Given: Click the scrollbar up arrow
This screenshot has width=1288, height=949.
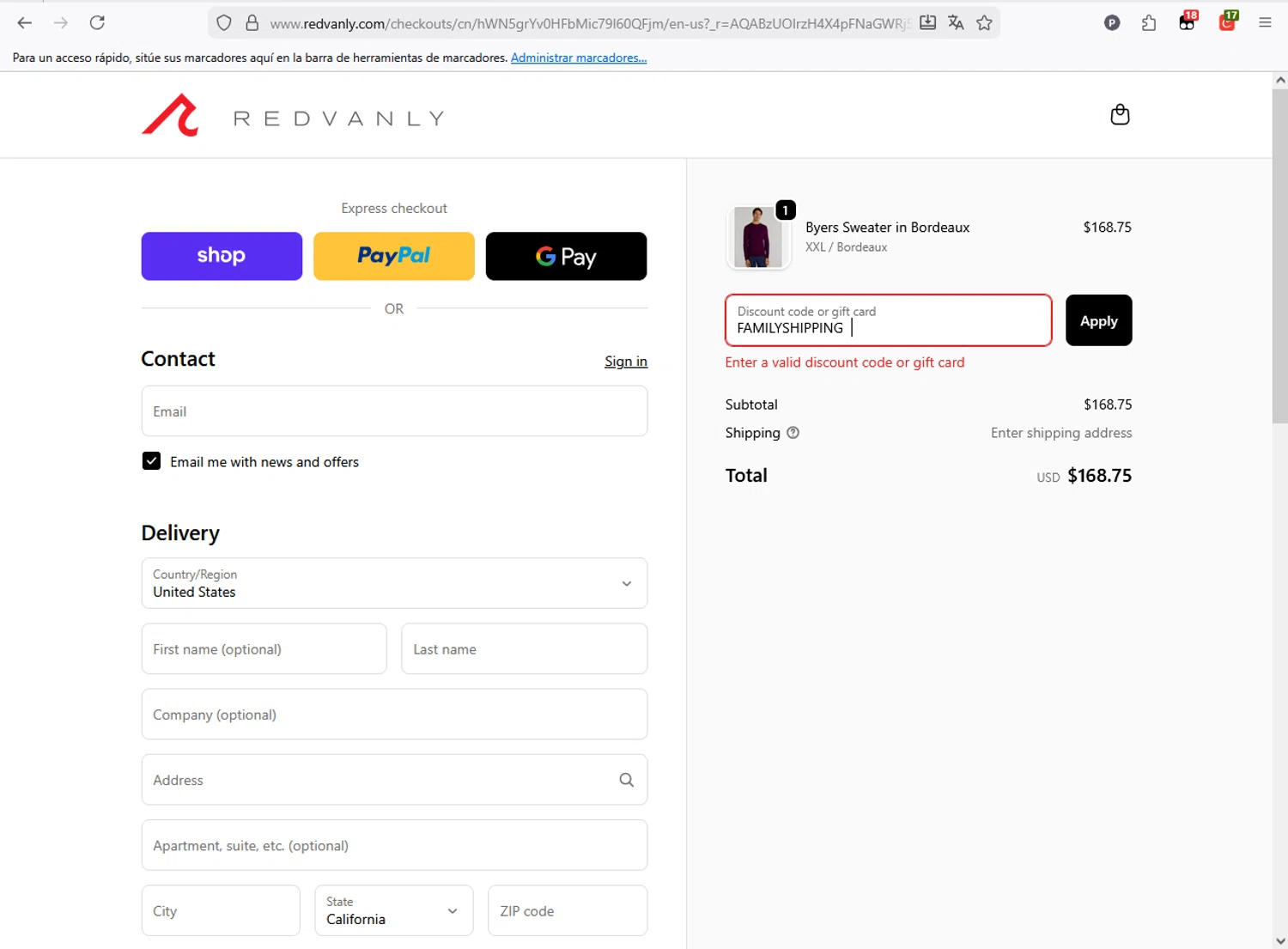Looking at the screenshot, I should (x=1280, y=80).
